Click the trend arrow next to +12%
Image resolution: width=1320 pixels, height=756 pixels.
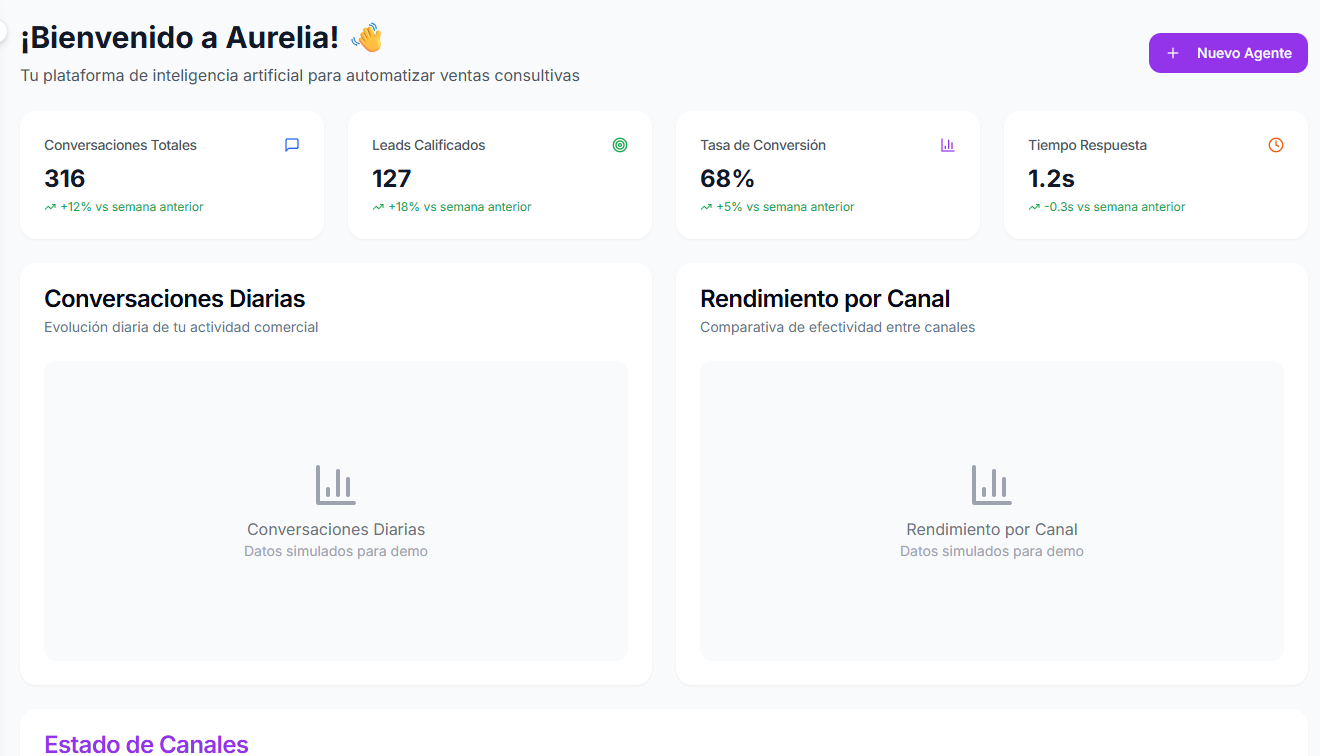pos(50,207)
